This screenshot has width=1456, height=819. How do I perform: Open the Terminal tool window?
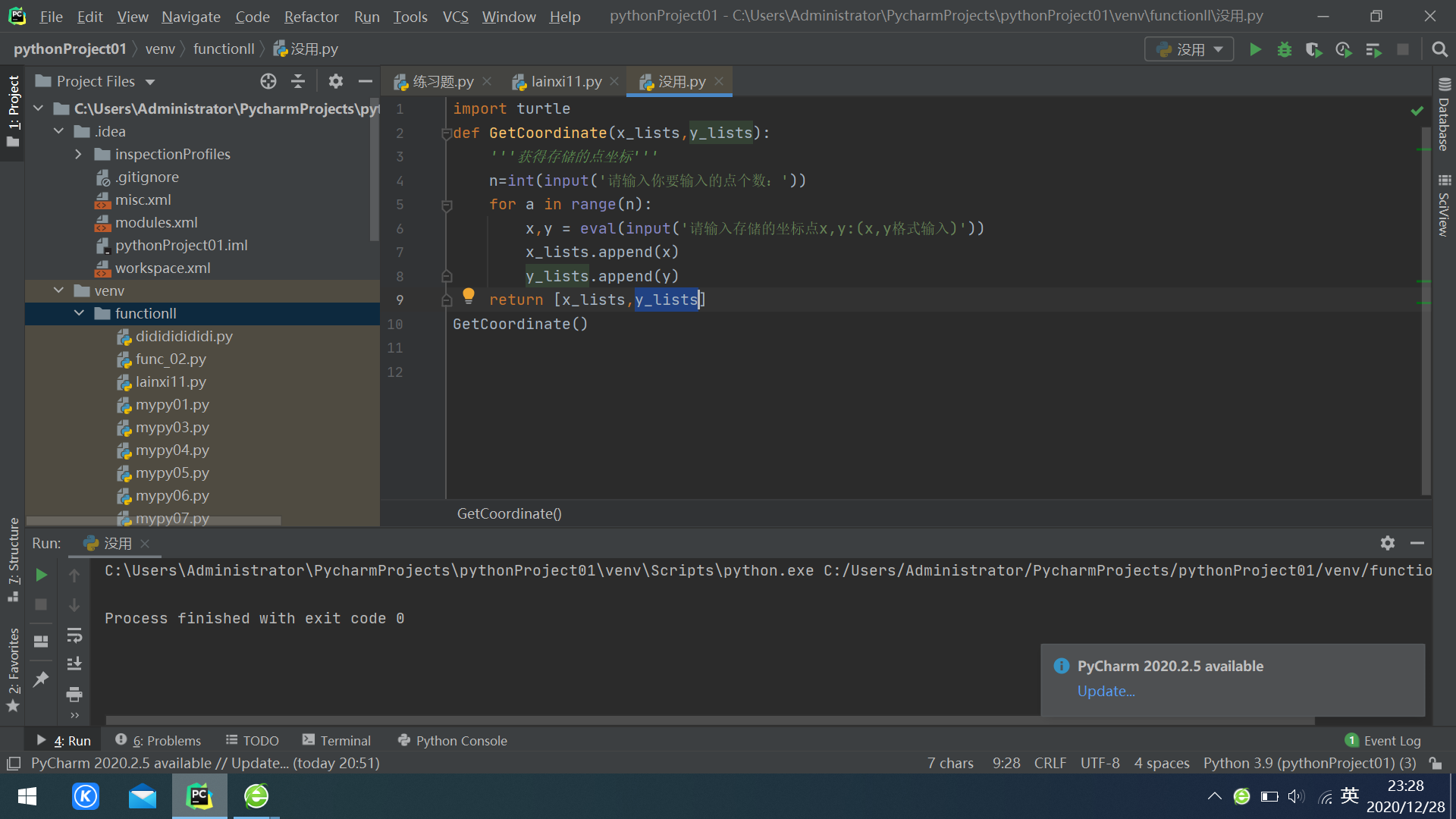pos(337,740)
